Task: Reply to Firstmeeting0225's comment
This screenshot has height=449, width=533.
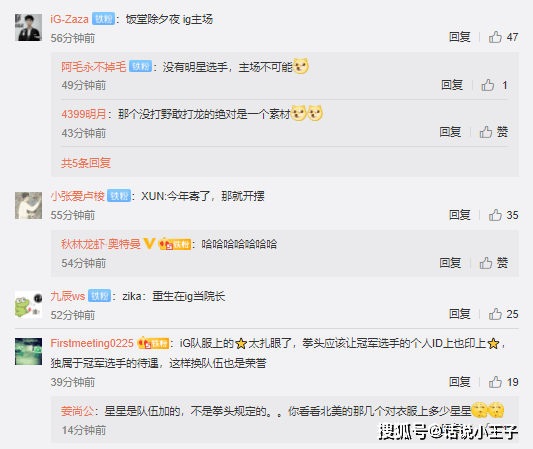Action: [x=460, y=382]
